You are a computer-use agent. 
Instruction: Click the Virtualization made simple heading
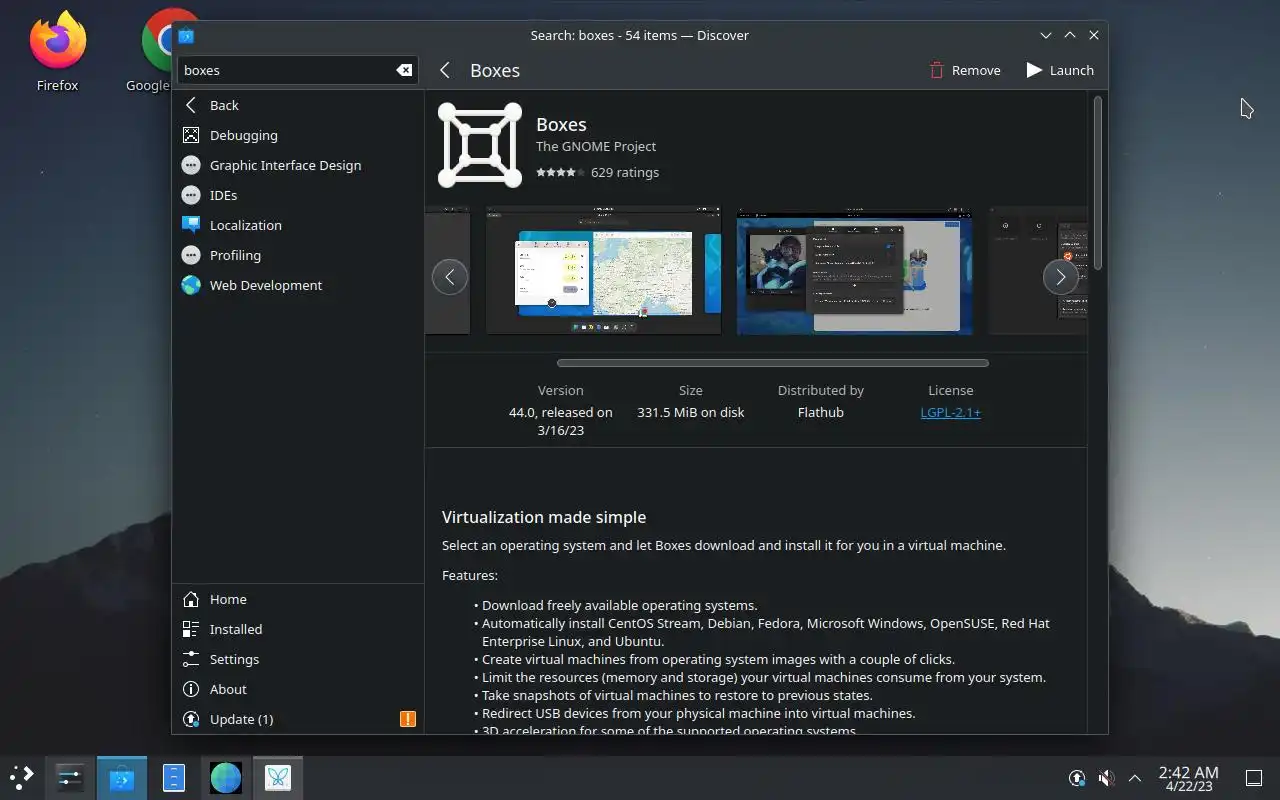coord(544,517)
